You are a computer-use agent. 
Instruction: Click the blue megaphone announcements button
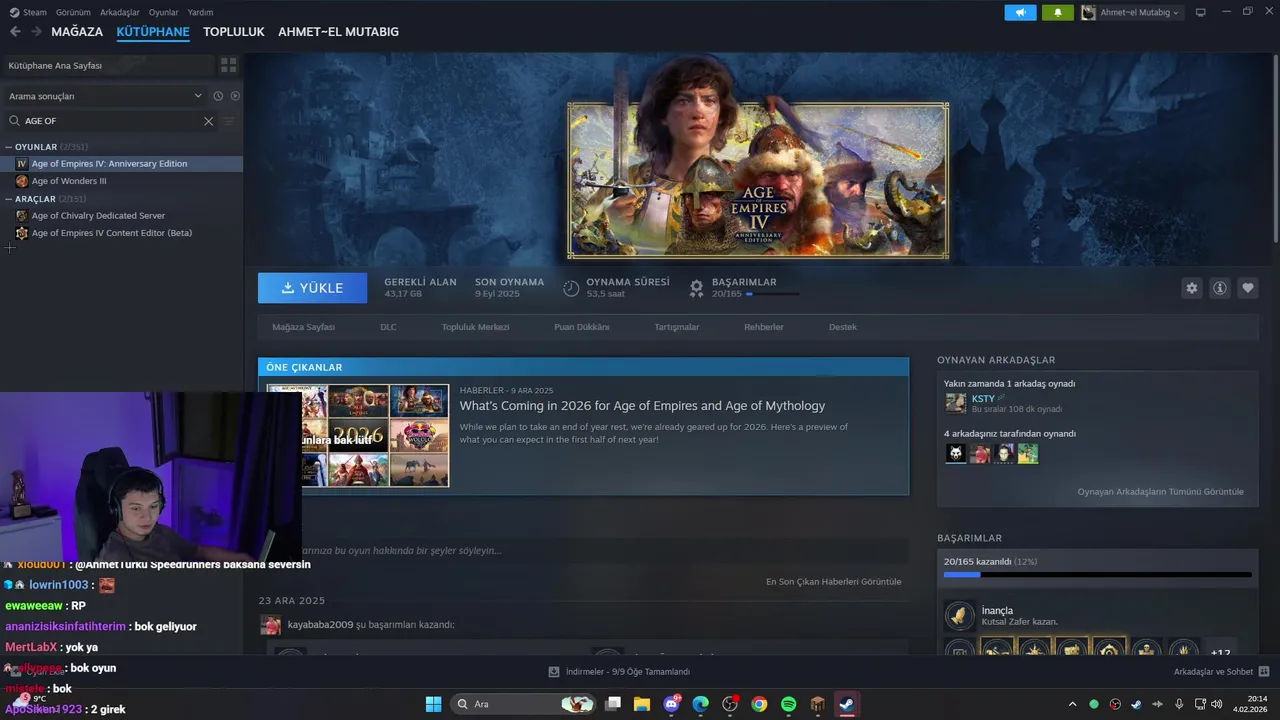pos(1020,13)
